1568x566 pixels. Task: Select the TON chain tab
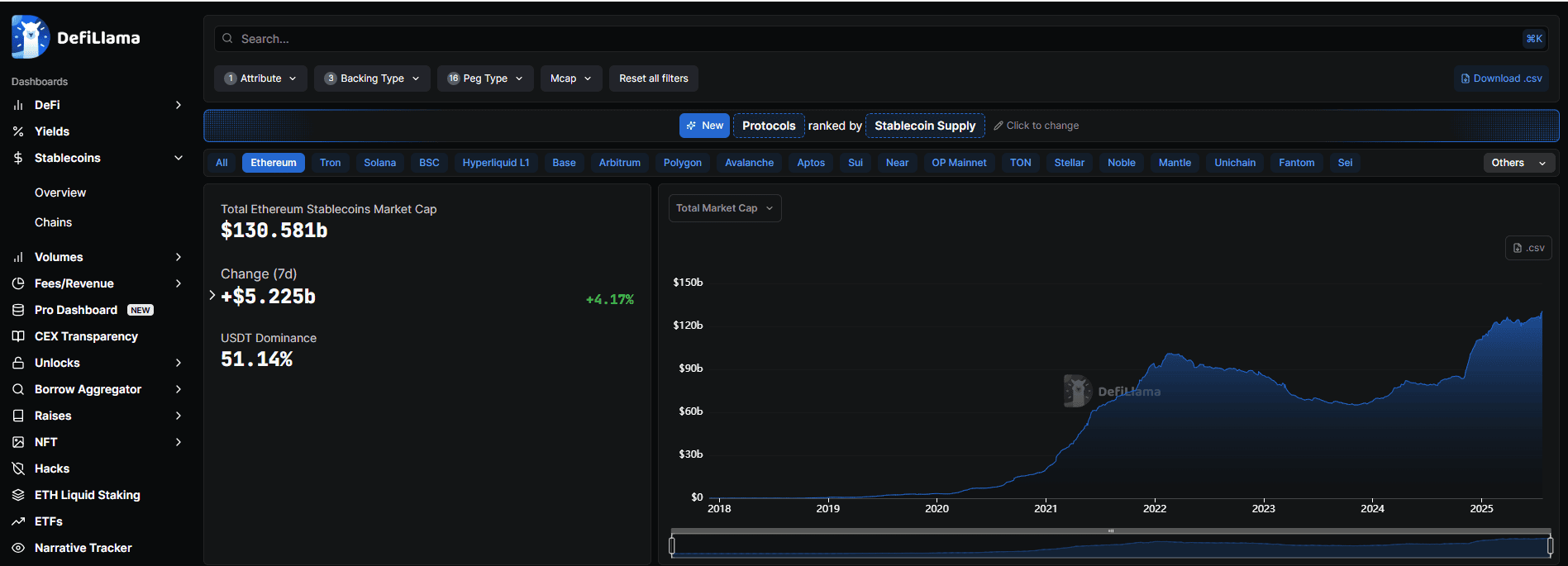coord(1021,163)
